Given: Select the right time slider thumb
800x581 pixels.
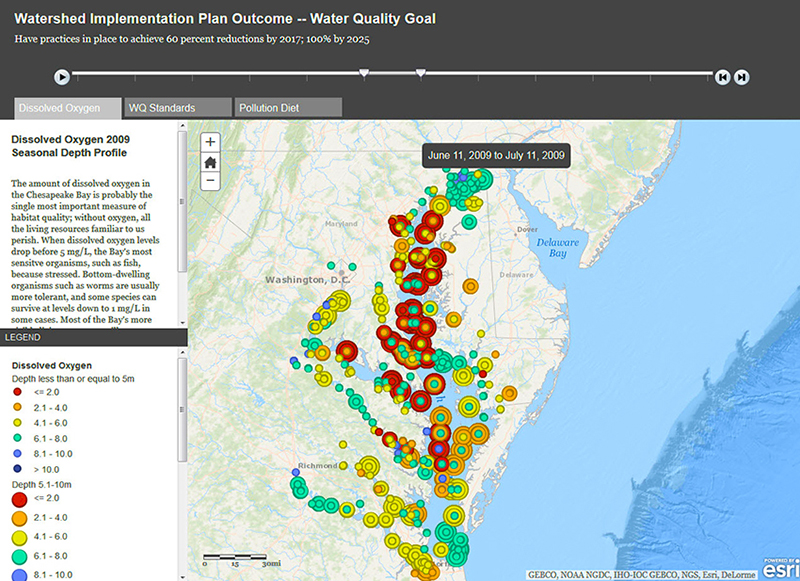Looking at the screenshot, I should [420, 73].
